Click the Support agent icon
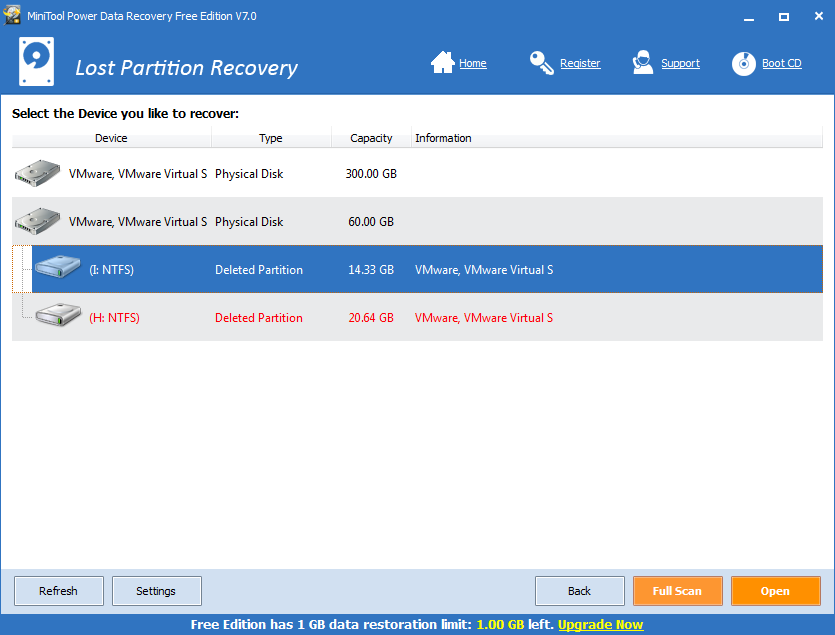This screenshot has width=835, height=635. [x=643, y=63]
